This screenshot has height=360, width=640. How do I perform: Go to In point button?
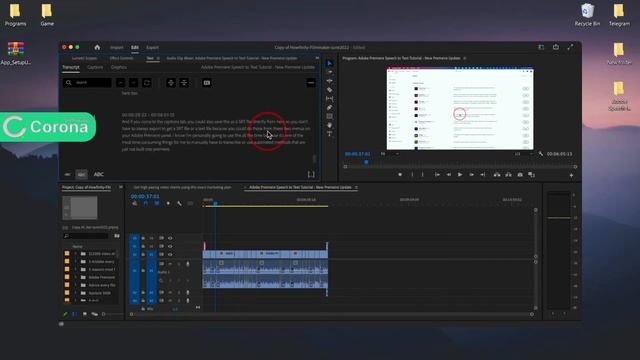click(437, 175)
